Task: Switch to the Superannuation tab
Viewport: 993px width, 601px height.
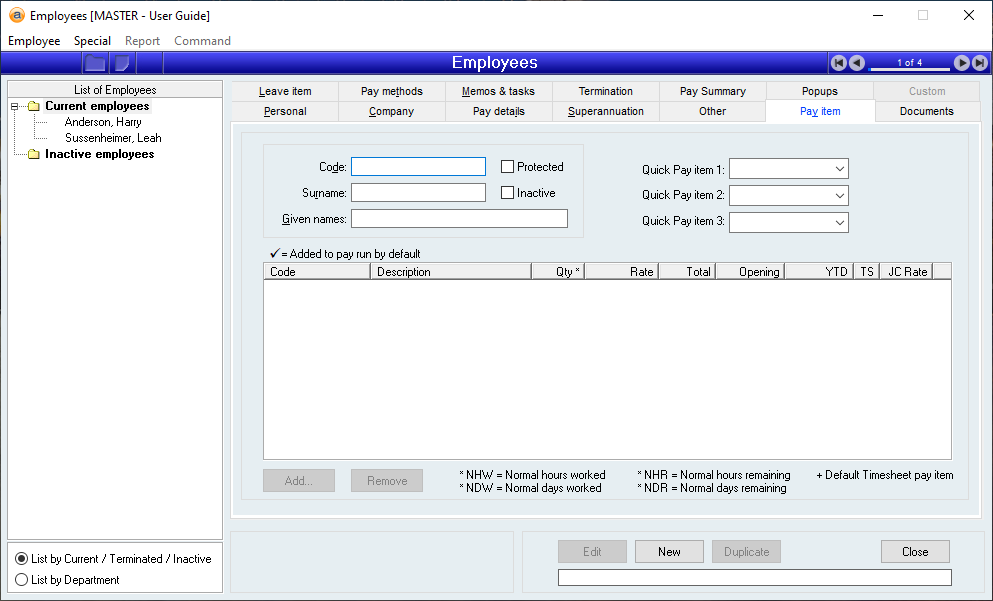Action: pos(605,112)
